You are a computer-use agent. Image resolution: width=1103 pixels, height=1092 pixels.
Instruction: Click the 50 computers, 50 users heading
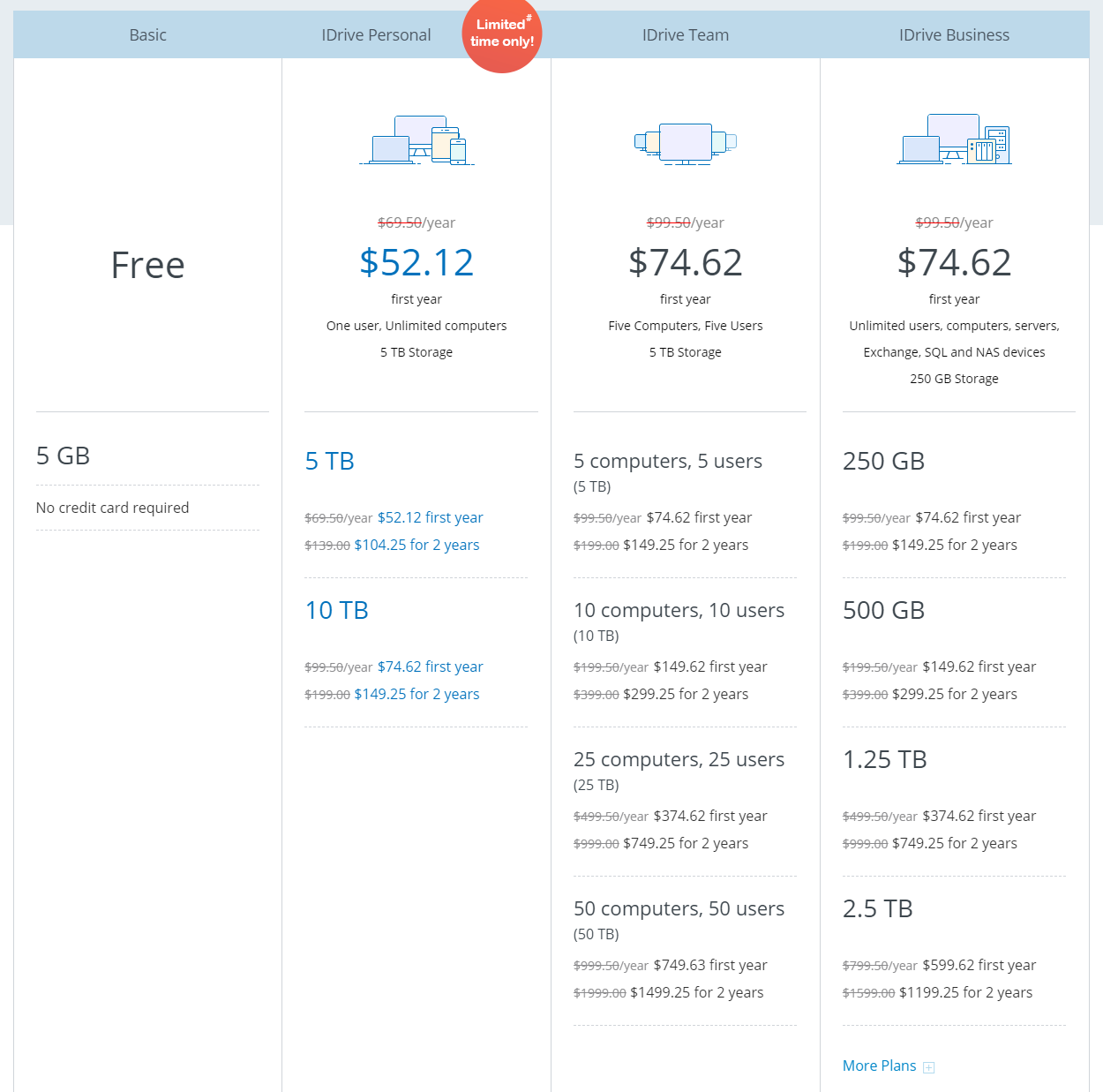[679, 908]
